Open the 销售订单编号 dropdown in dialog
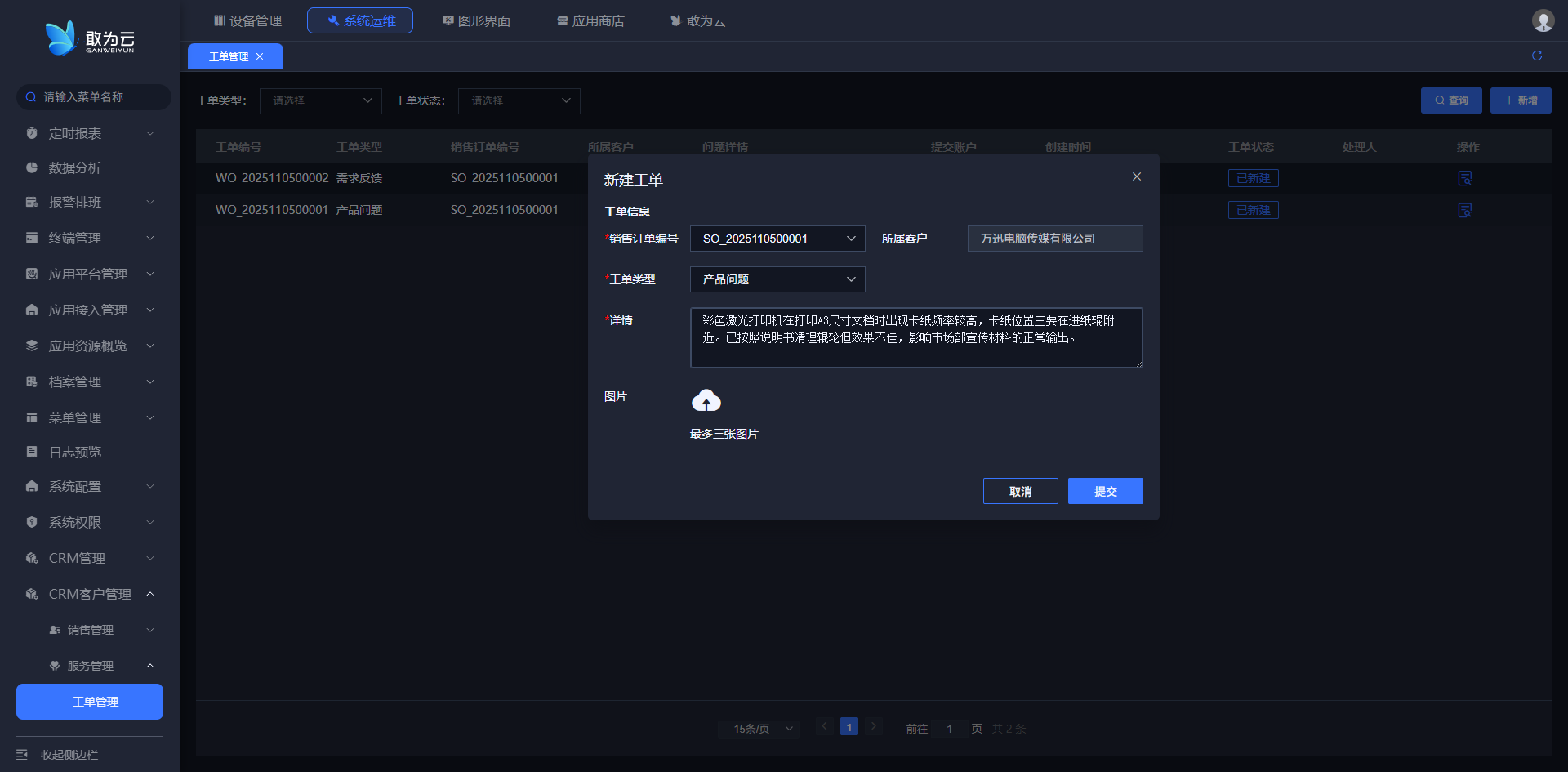1568x772 pixels. 777,239
